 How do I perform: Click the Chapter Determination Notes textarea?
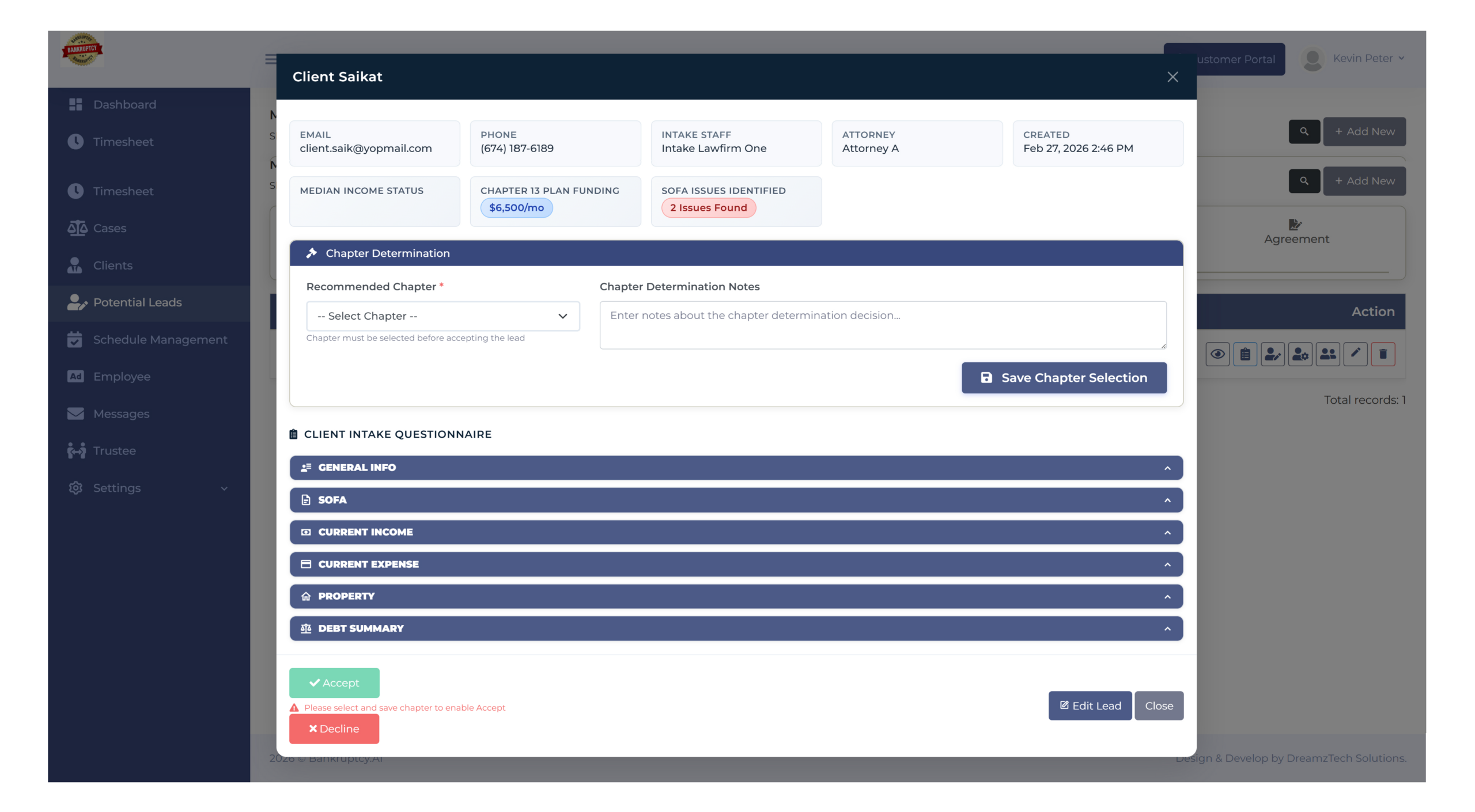[883, 325]
